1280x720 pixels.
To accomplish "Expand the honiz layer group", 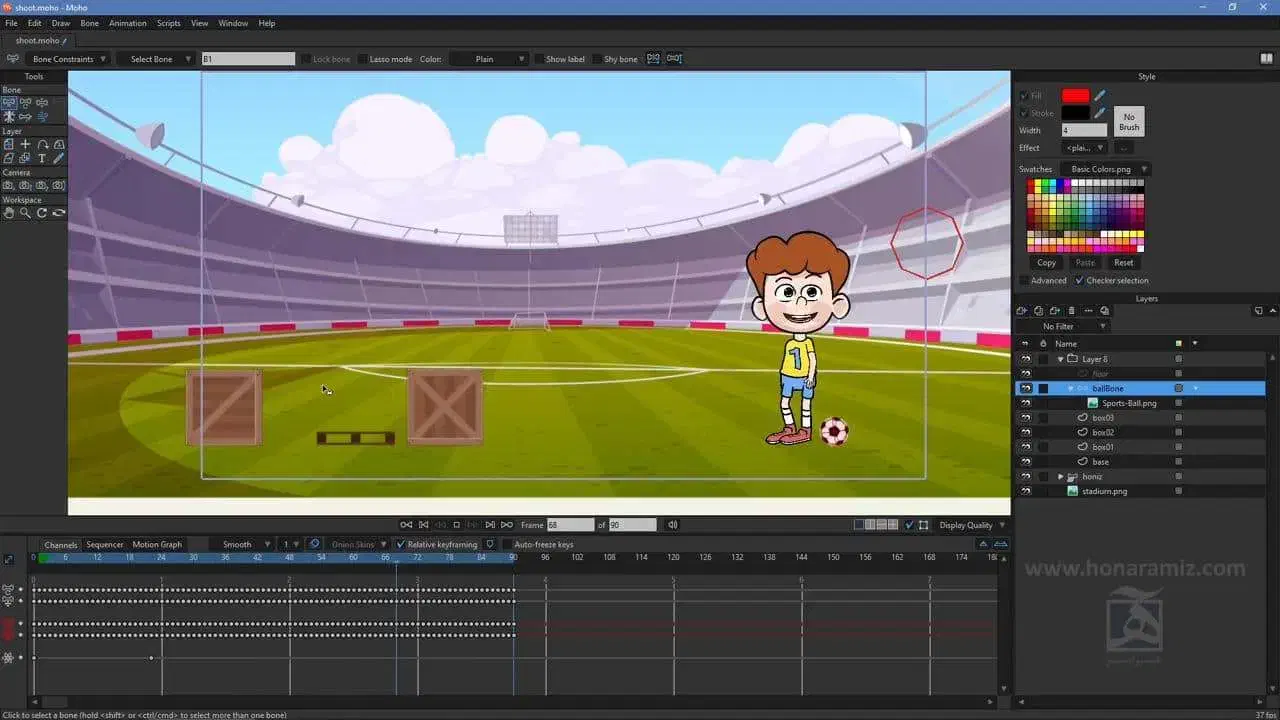I will 1061,477.
